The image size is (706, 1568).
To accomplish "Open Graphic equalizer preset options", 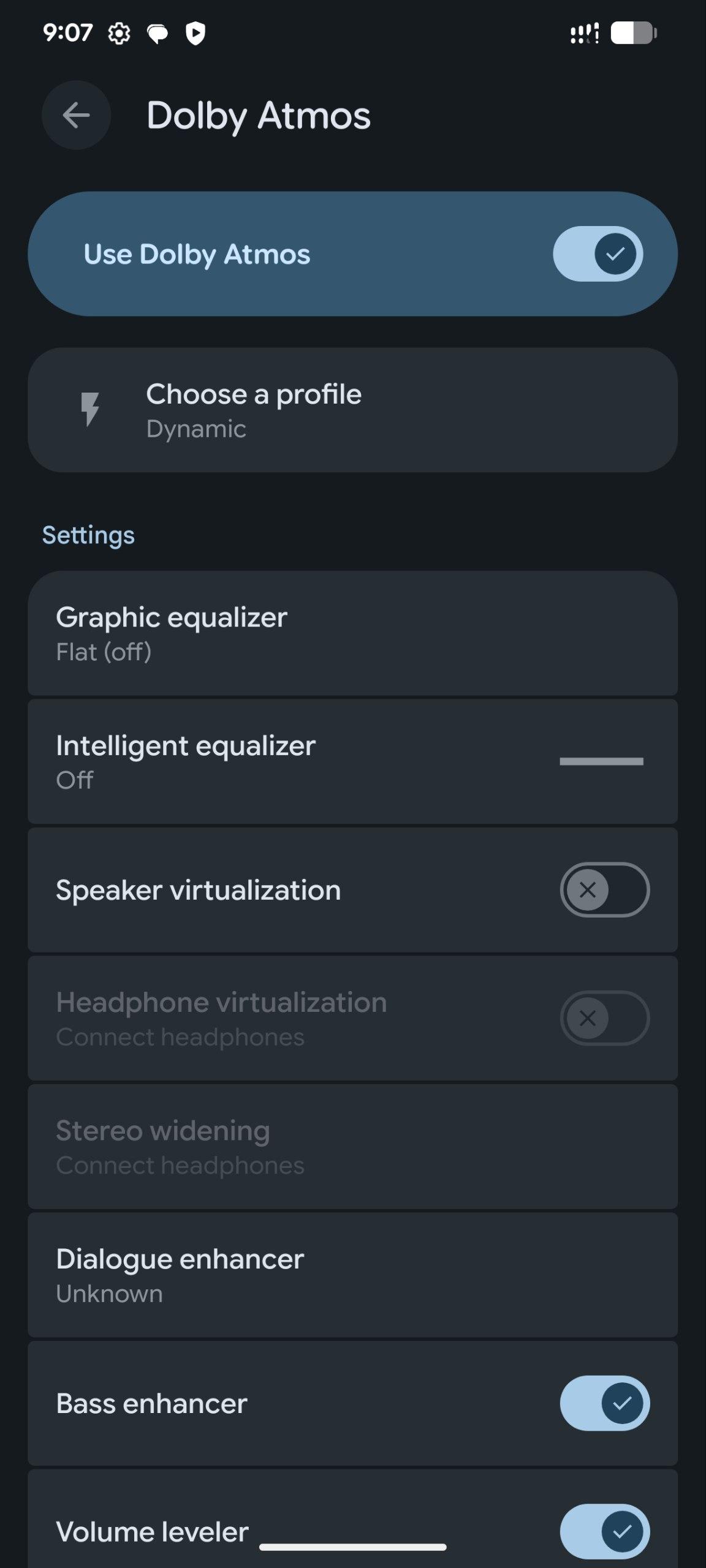I will click(x=352, y=633).
